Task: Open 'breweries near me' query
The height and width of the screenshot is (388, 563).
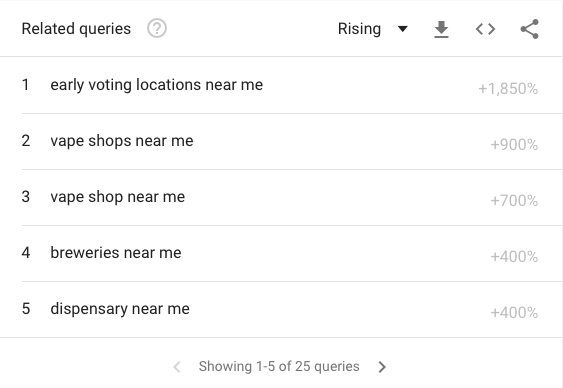Action: [x=116, y=253]
